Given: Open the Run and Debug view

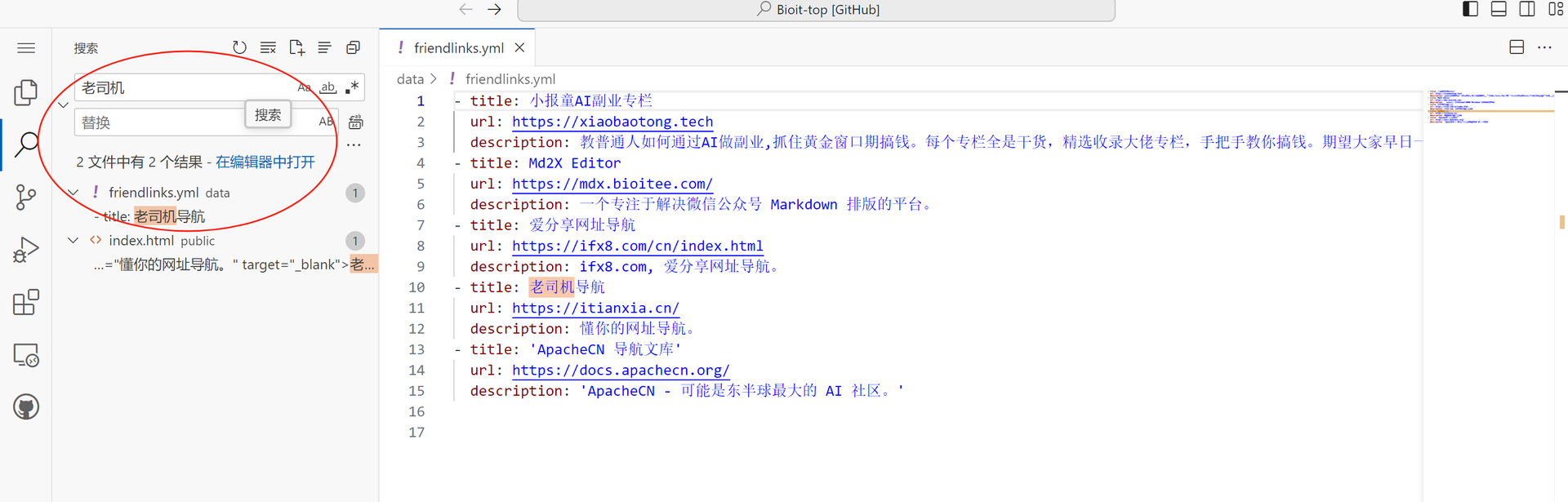Looking at the screenshot, I should click(x=26, y=250).
